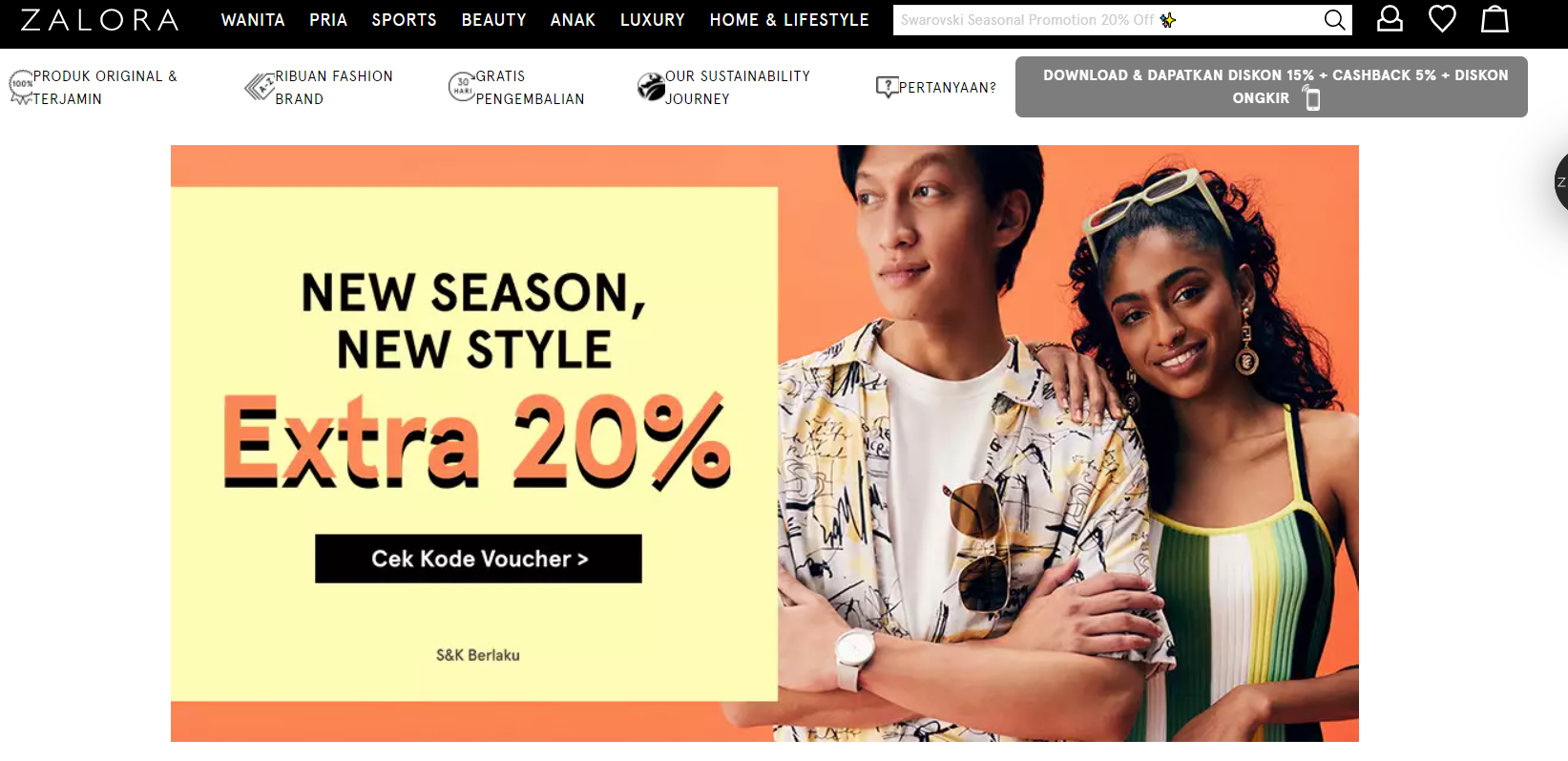Open the LUXURY category
The width and height of the screenshot is (1568, 761).
[652, 20]
